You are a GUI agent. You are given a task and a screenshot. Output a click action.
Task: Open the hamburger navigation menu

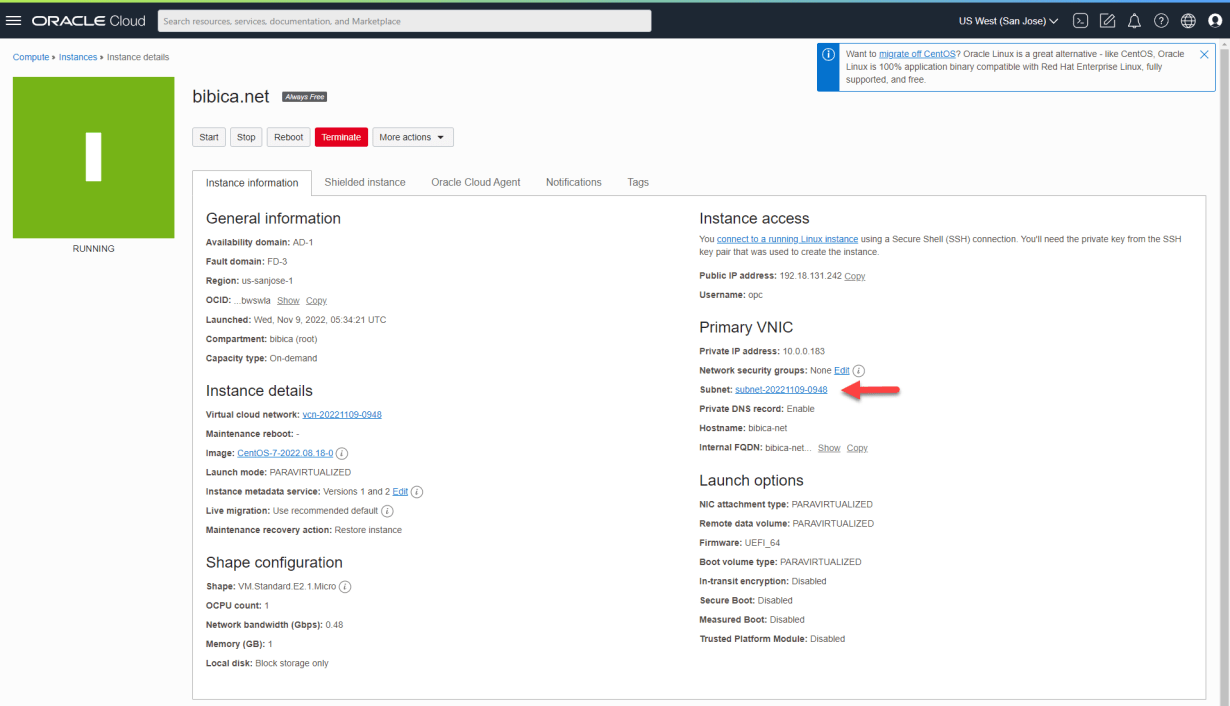(14, 20)
